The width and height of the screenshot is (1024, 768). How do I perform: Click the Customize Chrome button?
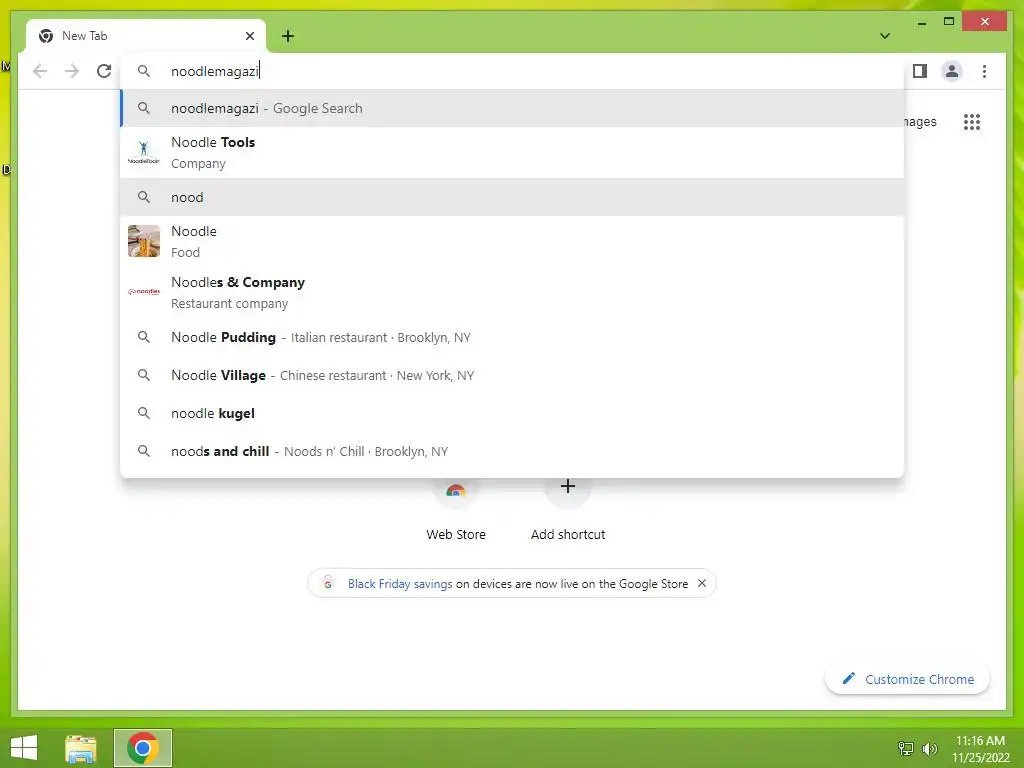coord(908,679)
